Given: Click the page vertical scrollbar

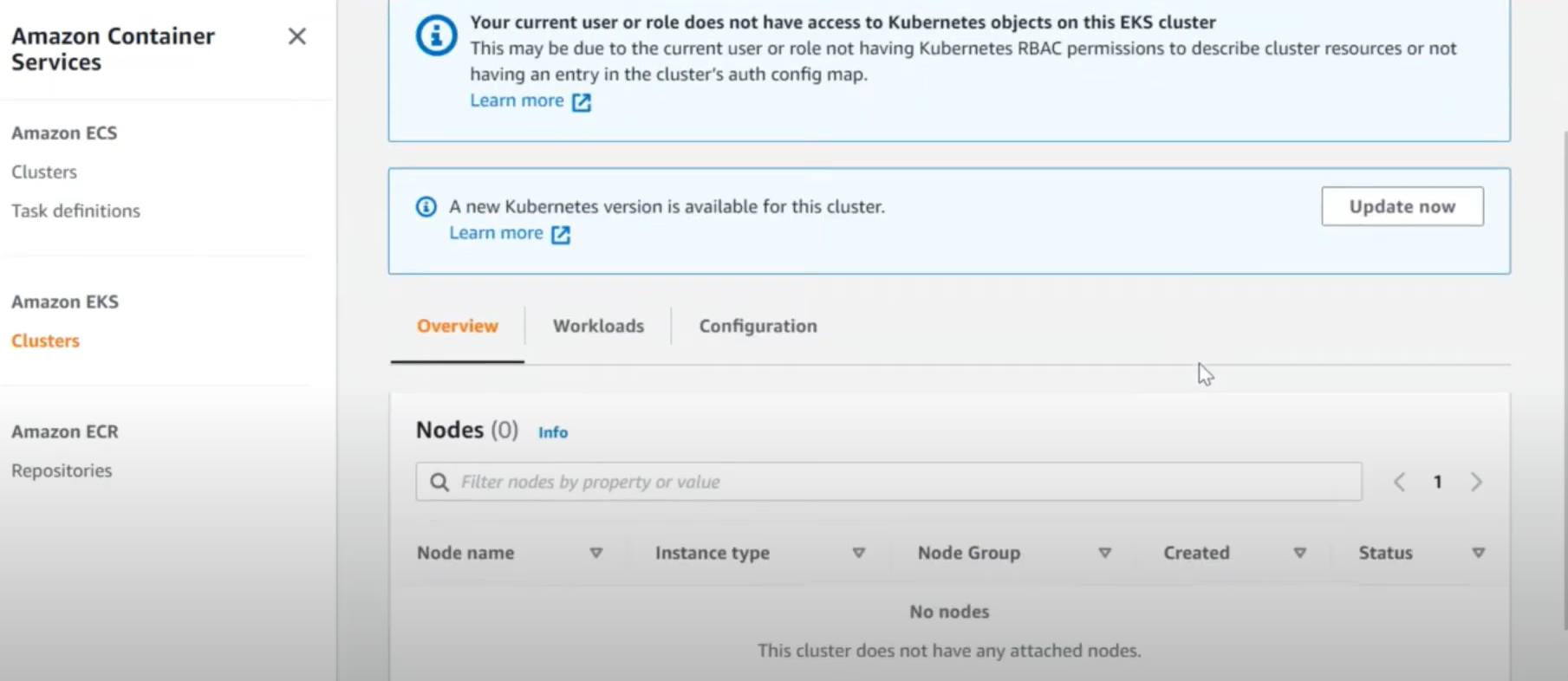Looking at the screenshot, I should point(1565,381).
